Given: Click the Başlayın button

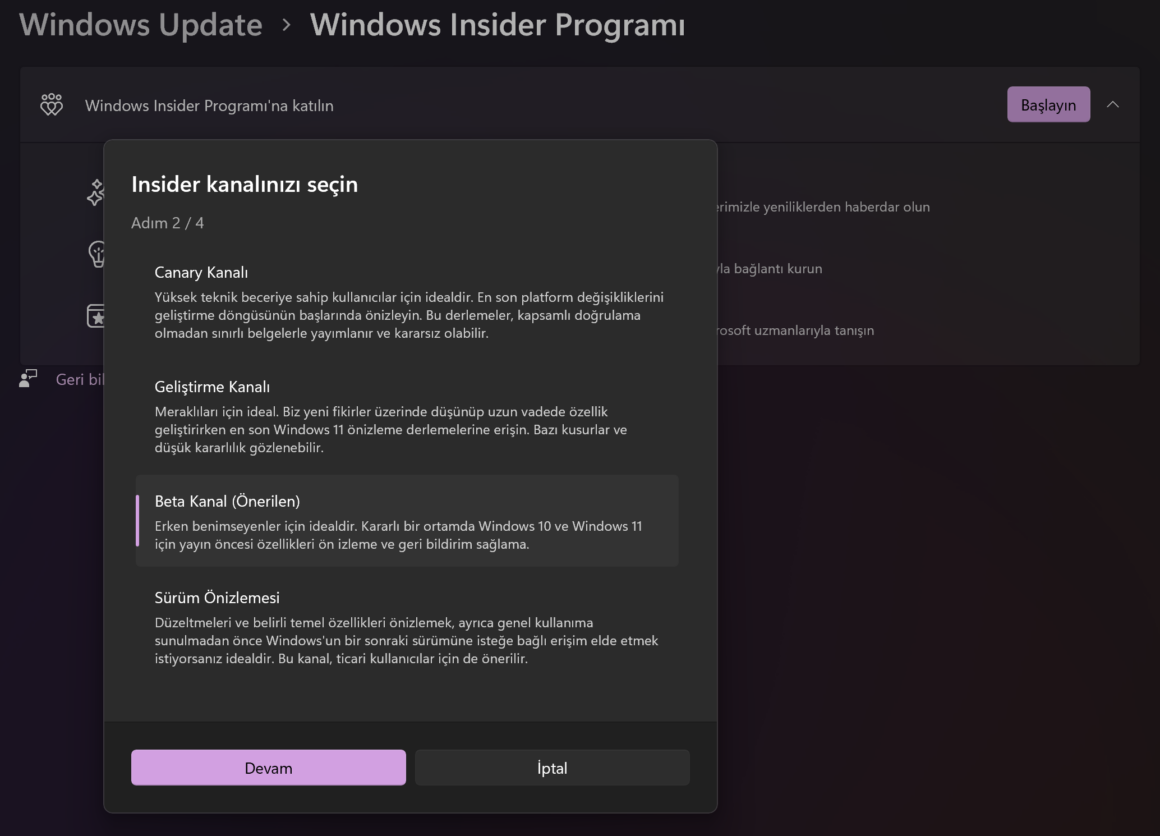Looking at the screenshot, I should coord(1048,105).
